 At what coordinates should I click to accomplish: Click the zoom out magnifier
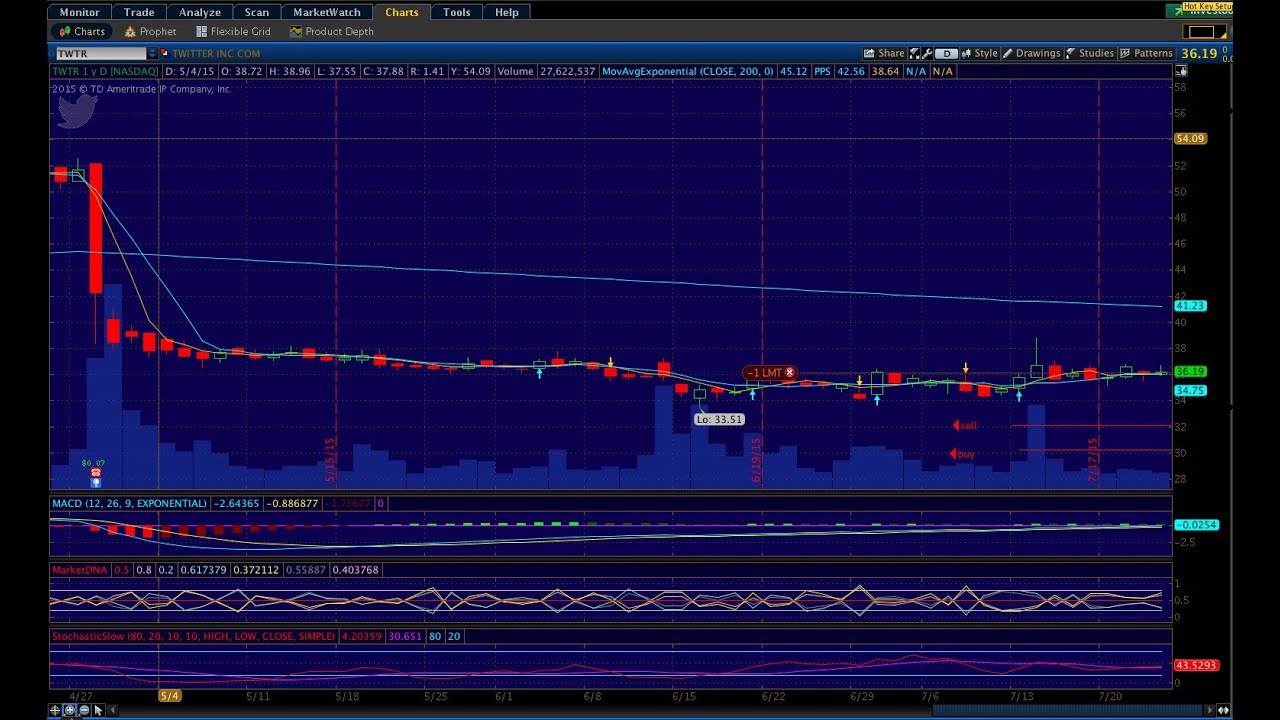pos(84,710)
